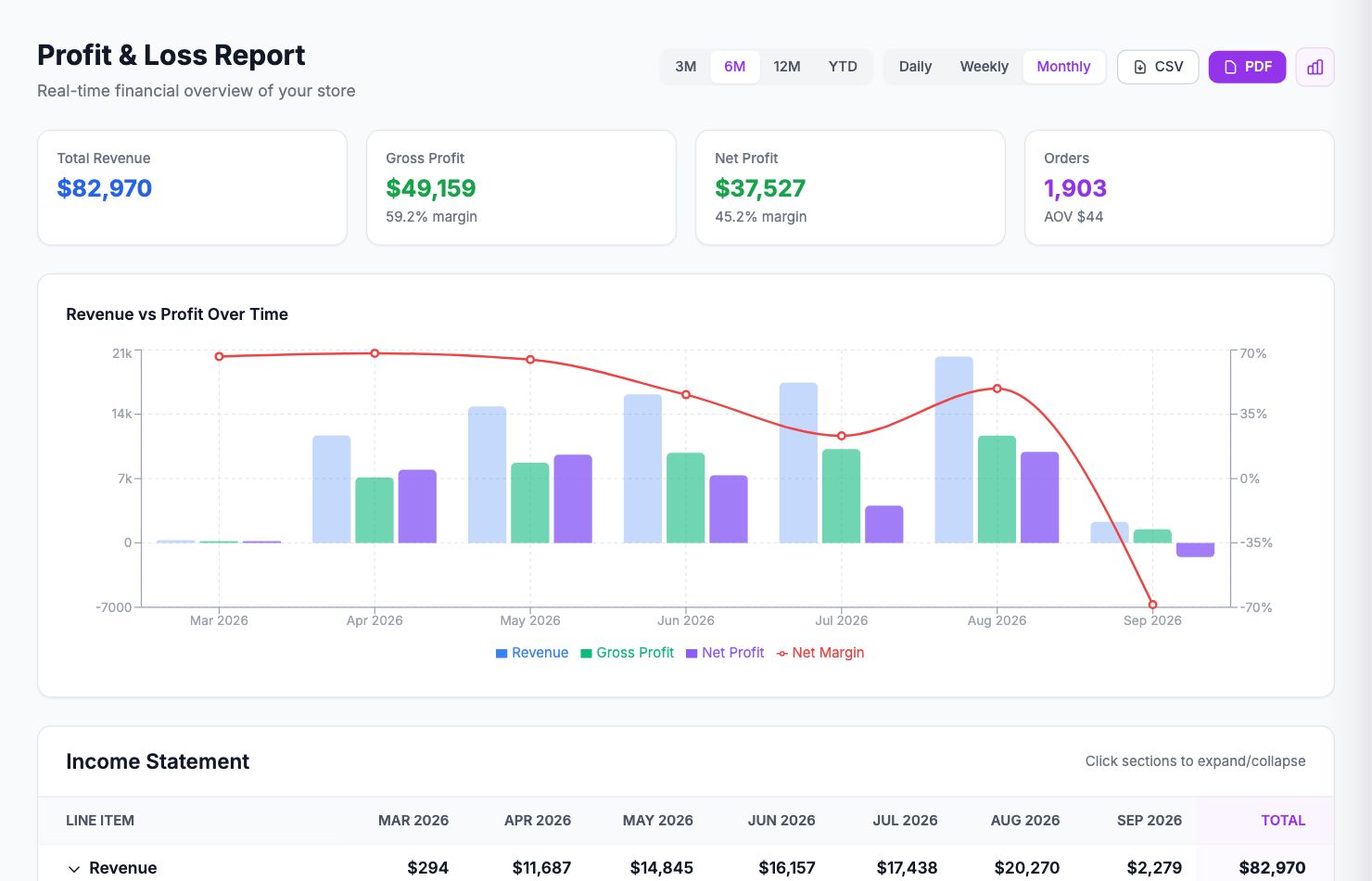
Task: Click the Income Statement heading
Action: point(158,761)
